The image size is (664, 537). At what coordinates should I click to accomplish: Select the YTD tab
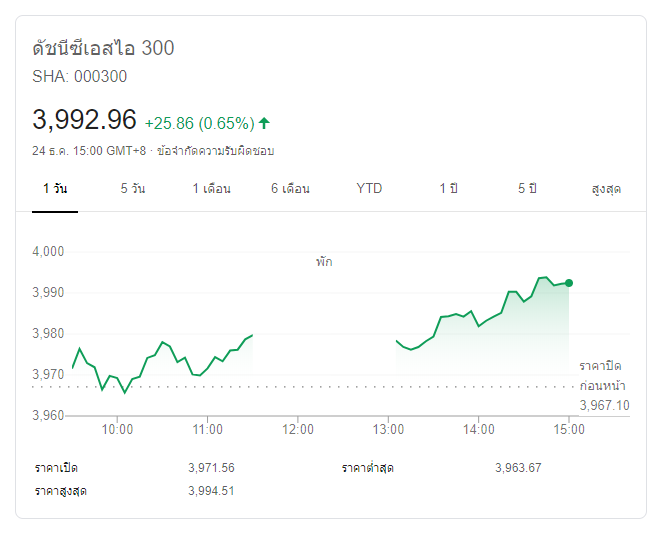click(369, 189)
